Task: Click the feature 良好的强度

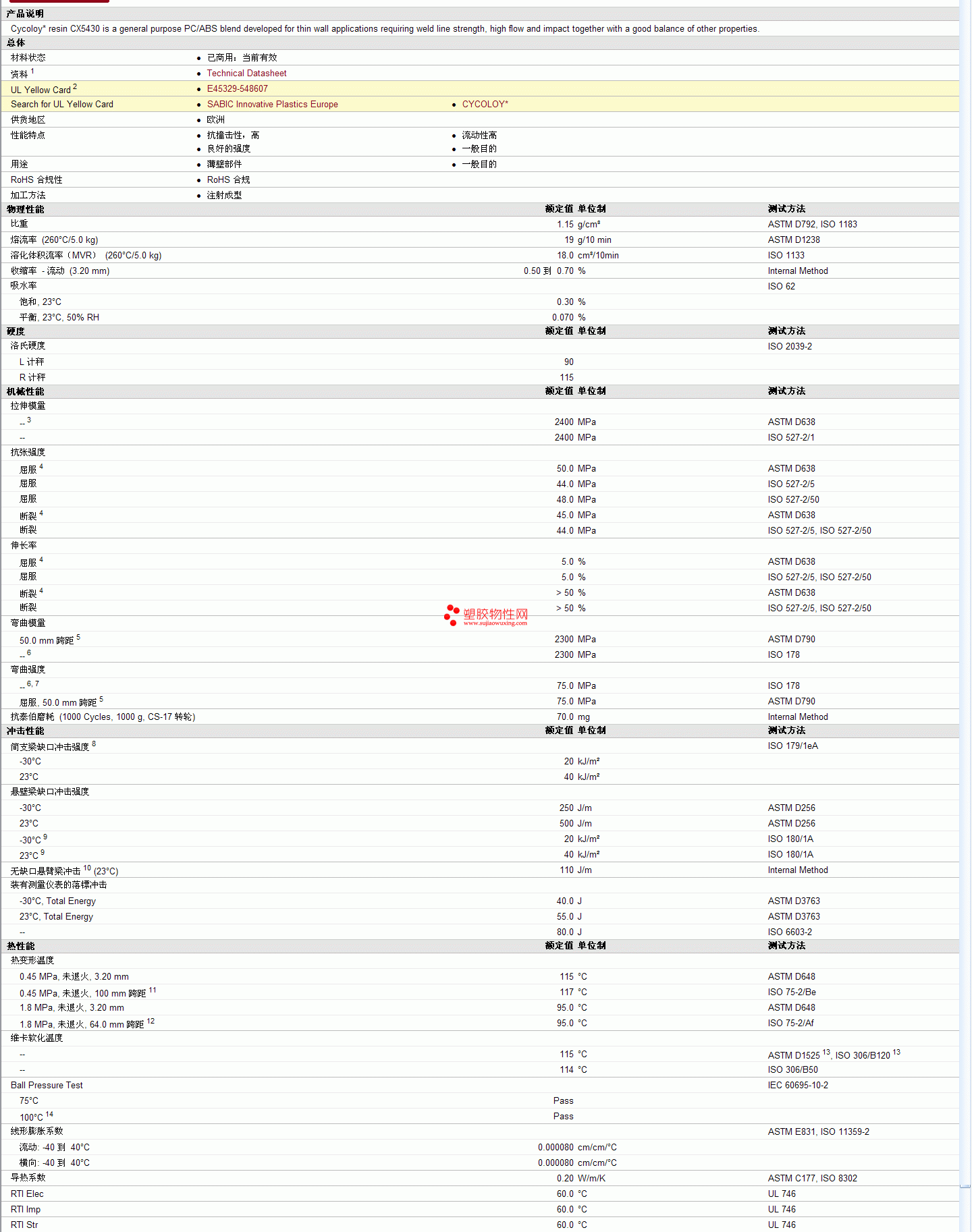Action: [228, 148]
